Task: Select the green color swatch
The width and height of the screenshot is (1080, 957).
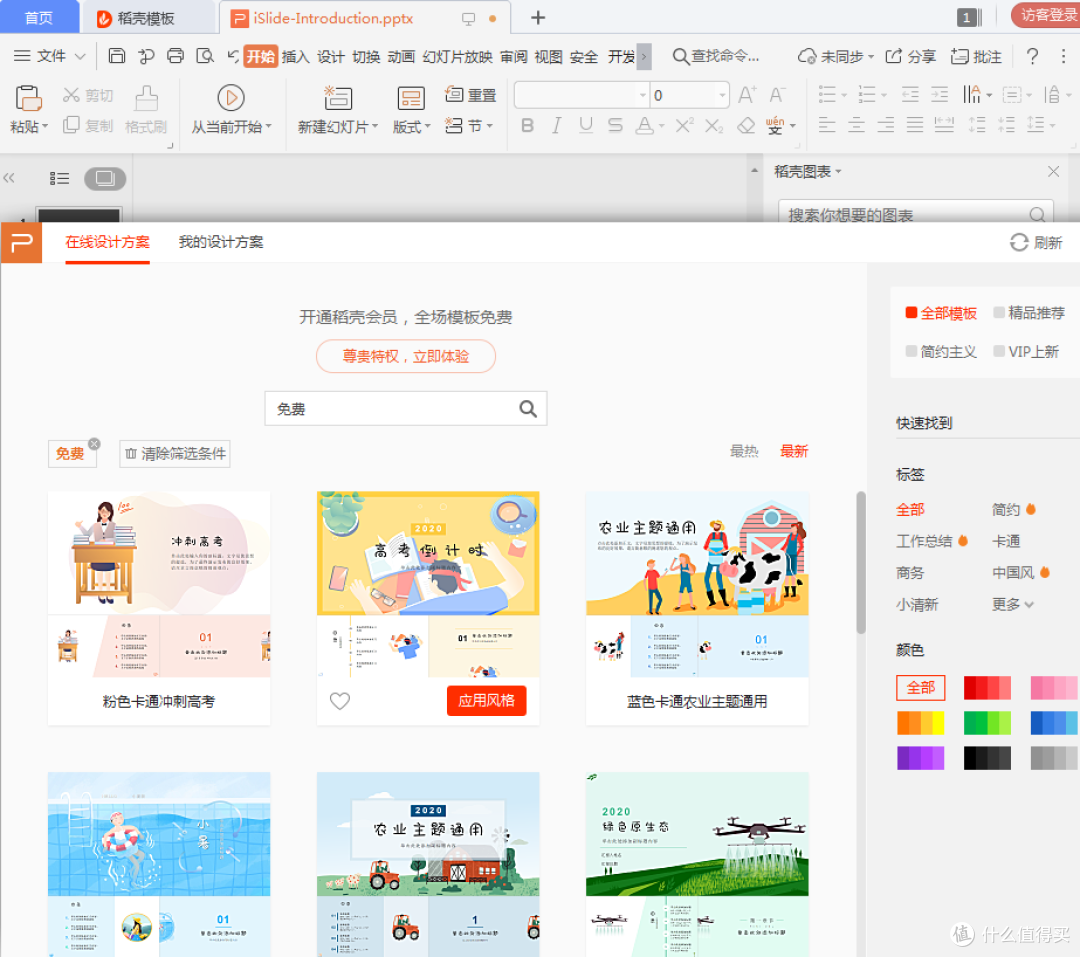Action: [987, 723]
